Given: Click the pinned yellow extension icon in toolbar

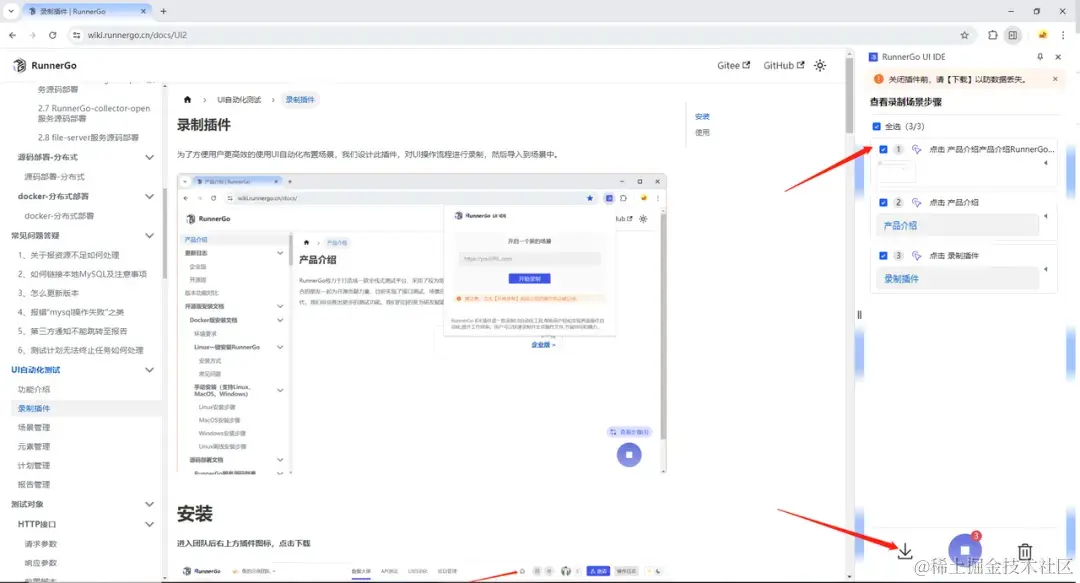Looking at the screenshot, I should 1043,35.
